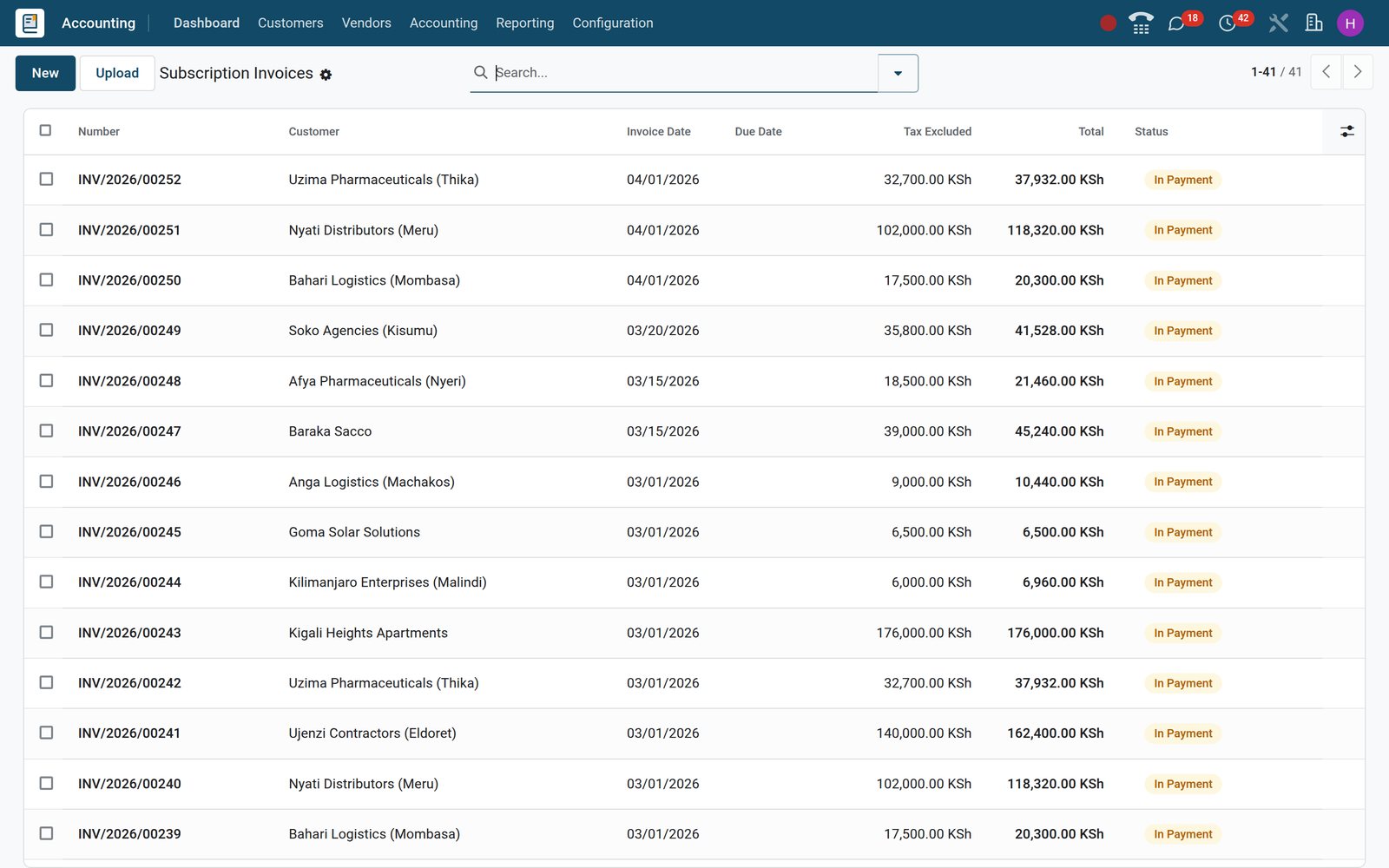Sort by the Customer column header
Screen dimensions: 1389x868
(x=313, y=132)
